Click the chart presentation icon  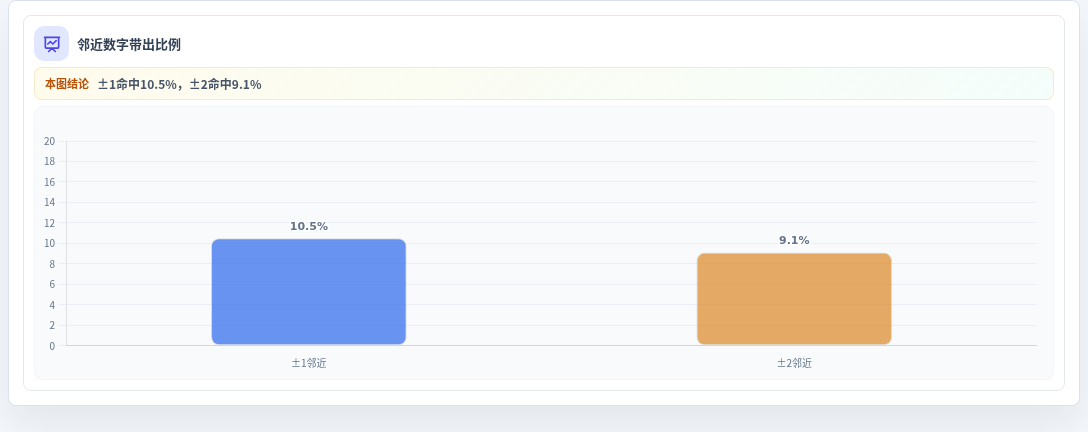coord(51,44)
